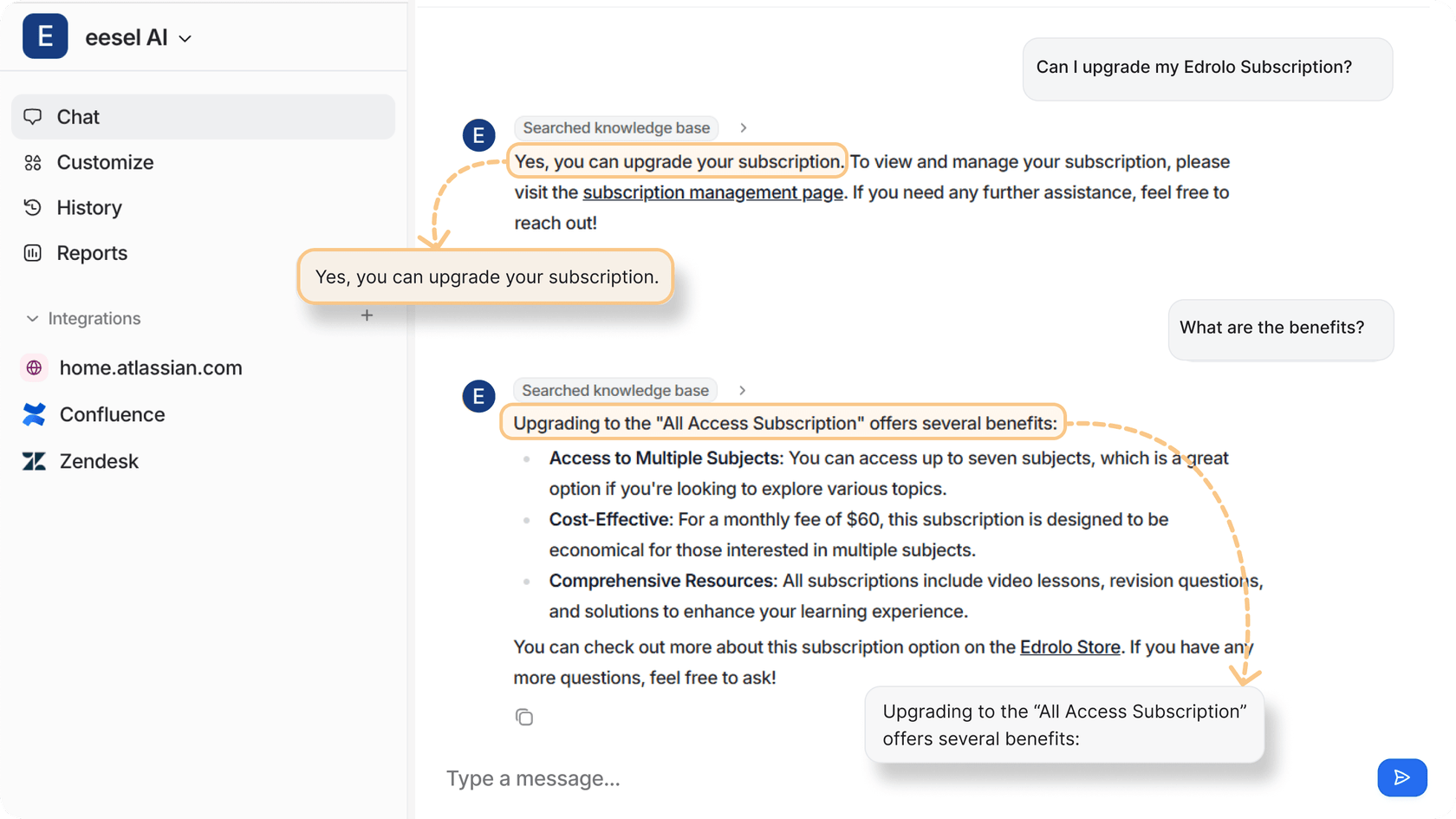Click the Reports chart icon
The height and width of the screenshot is (819, 1456).
coord(33,253)
